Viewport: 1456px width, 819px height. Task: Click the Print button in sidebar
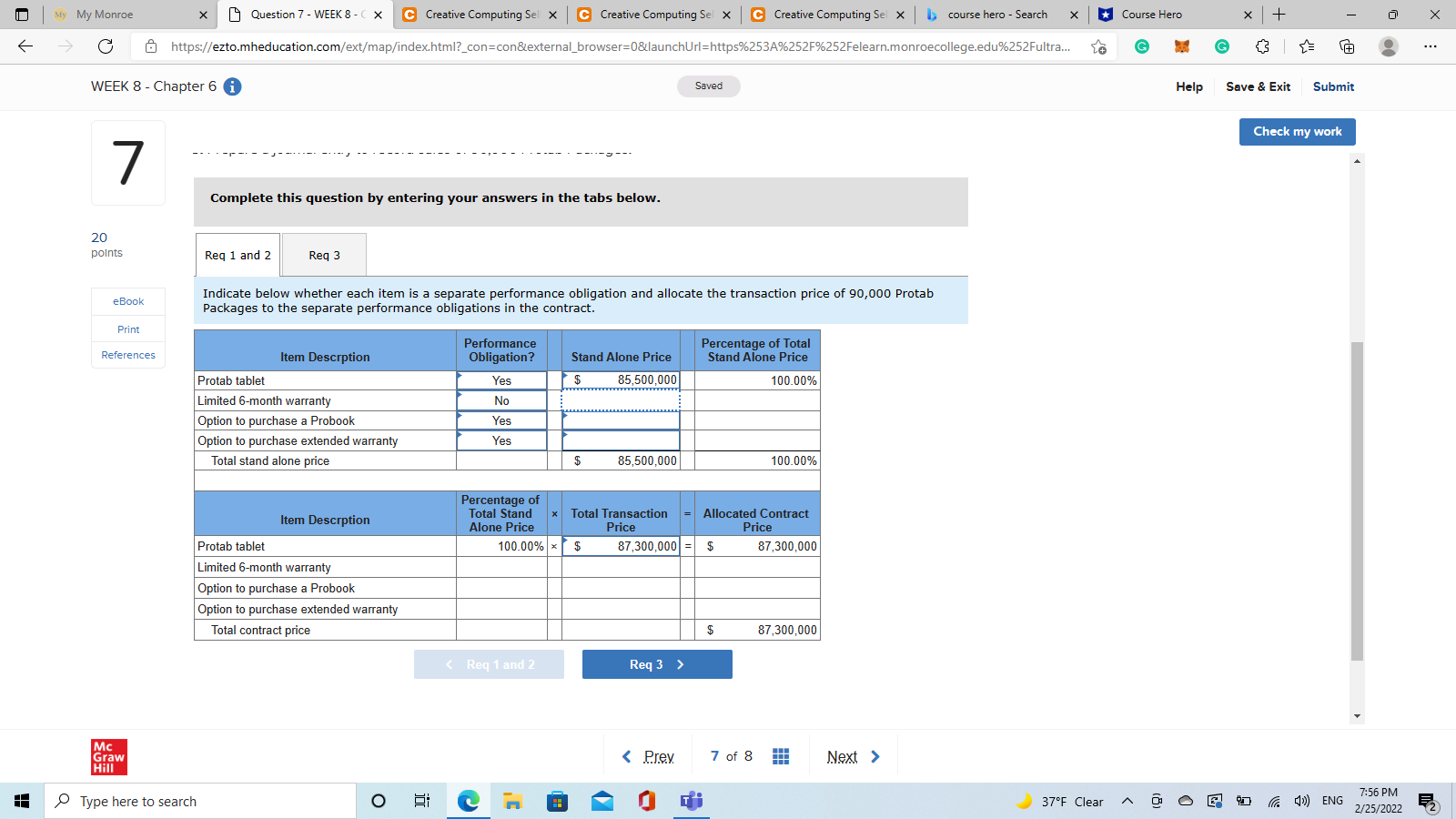tap(128, 329)
